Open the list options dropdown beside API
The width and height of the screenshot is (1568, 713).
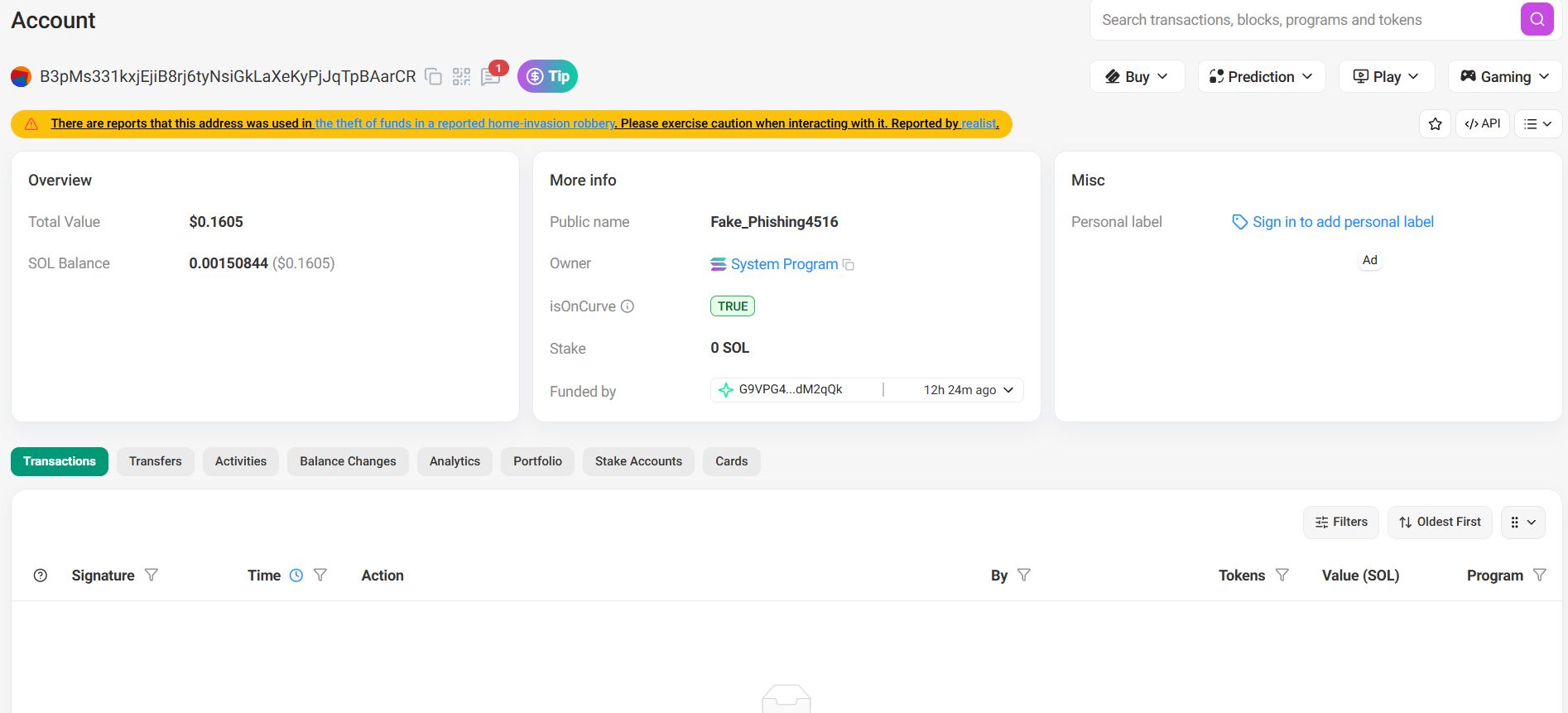click(1538, 123)
